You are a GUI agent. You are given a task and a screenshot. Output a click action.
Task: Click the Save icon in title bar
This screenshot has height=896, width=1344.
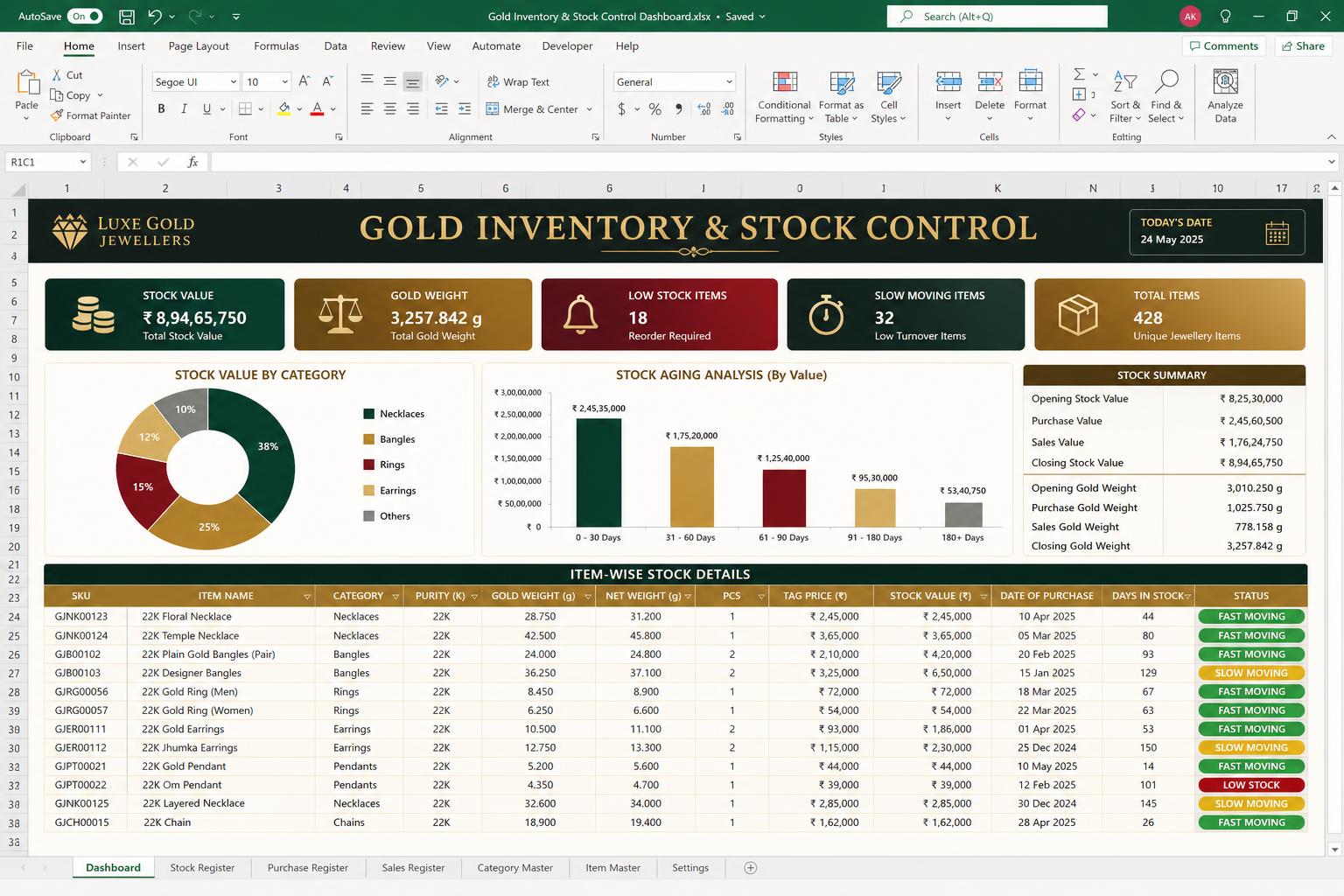tap(127, 17)
